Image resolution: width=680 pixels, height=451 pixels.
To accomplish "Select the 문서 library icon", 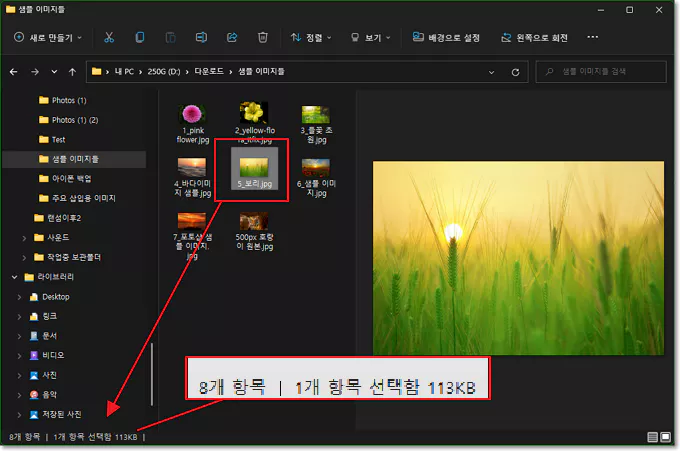I will pyautogui.click(x=34, y=336).
